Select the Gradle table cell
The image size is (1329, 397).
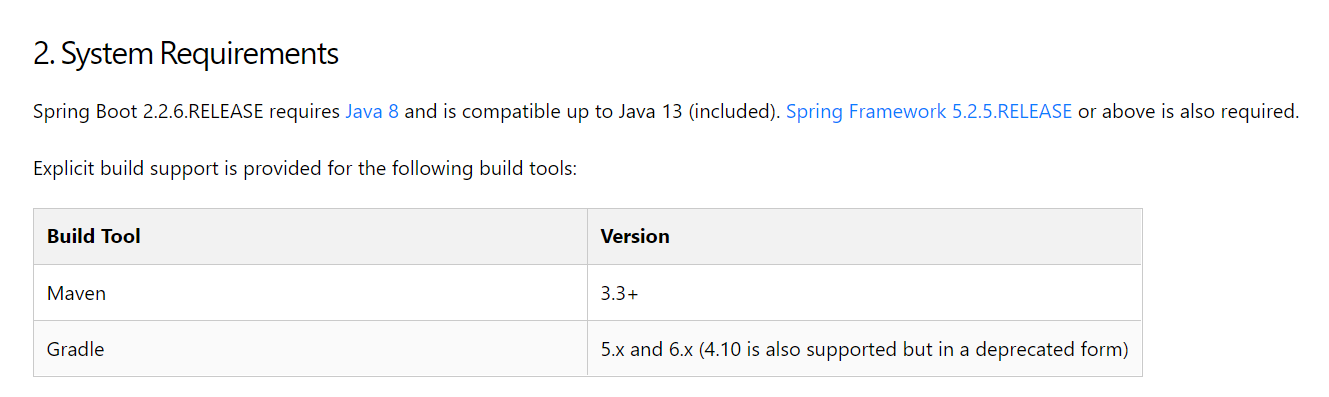(x=310, y=349)
